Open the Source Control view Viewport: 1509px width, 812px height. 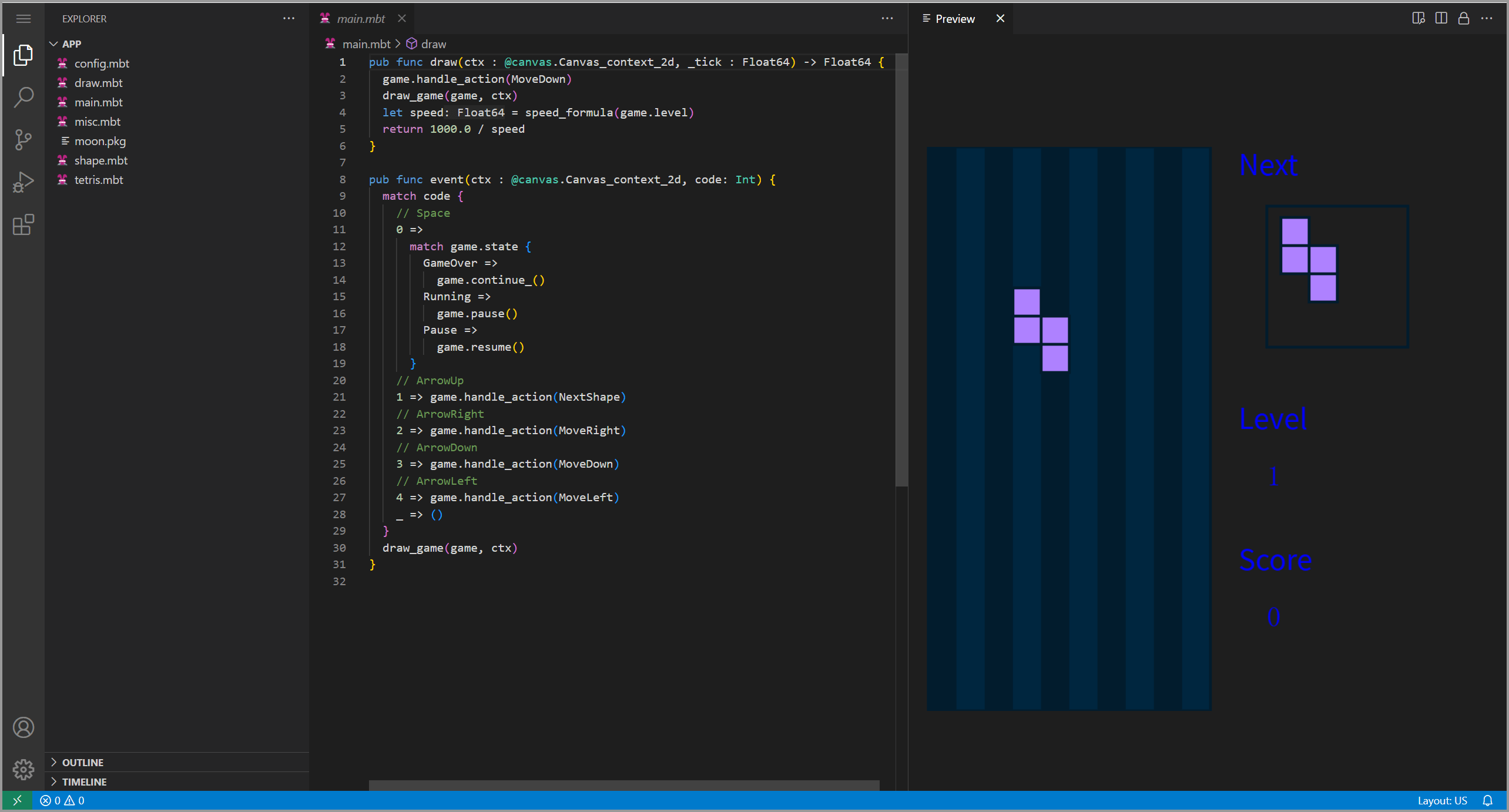click(x=24, y=140)
